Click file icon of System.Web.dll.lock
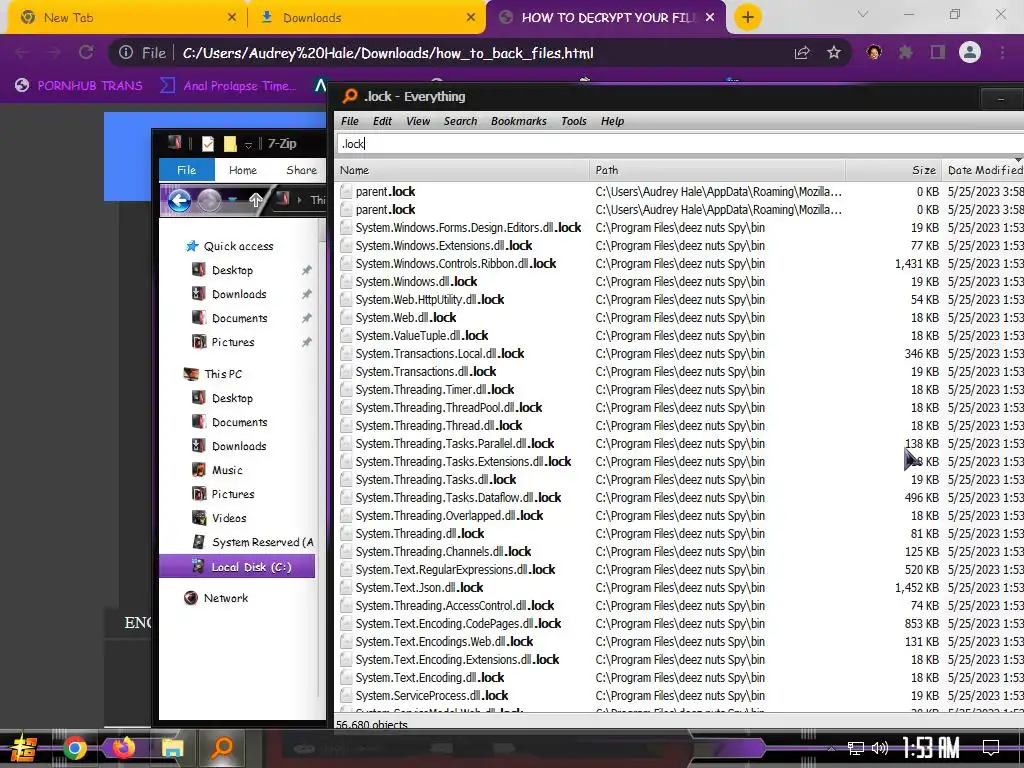Viewport: 1024px width, 768px height. (x=346, y=317)
